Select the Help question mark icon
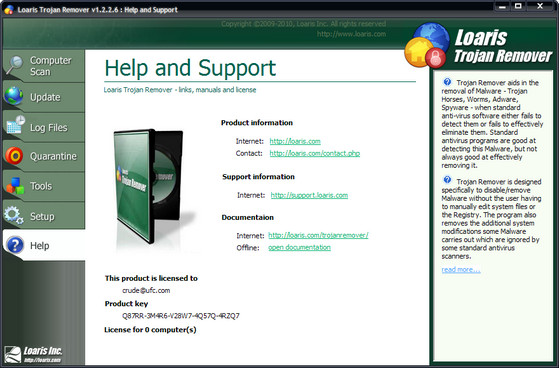The image size is (559, 368). pos(15,245)
